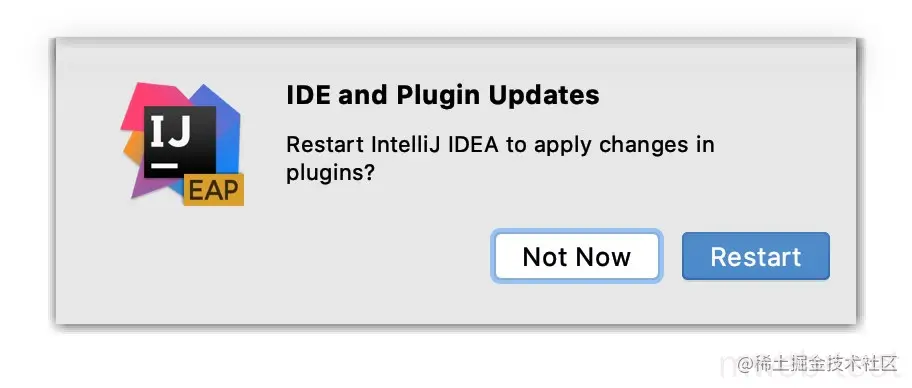The width and height of the screenshot is (912, 388).
Task: Dismiss the dialog with Not Now
Action: [576, 257]
